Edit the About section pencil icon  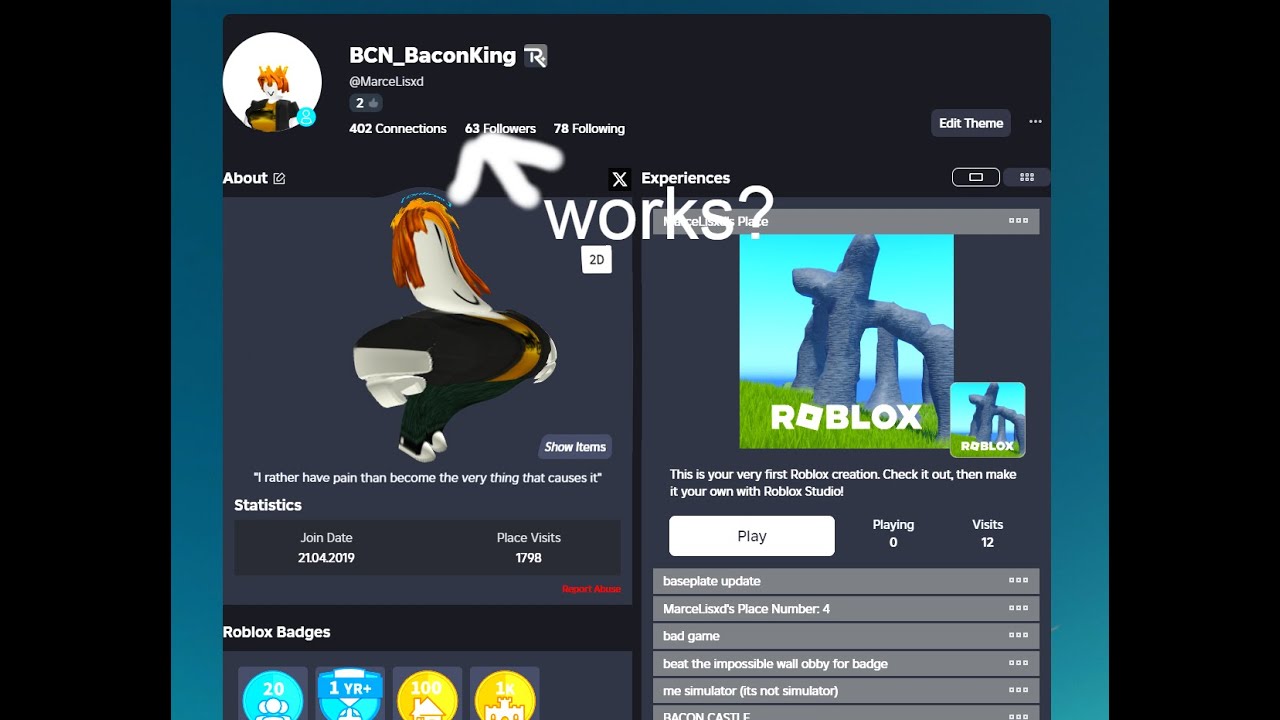[x=279, y=178]
